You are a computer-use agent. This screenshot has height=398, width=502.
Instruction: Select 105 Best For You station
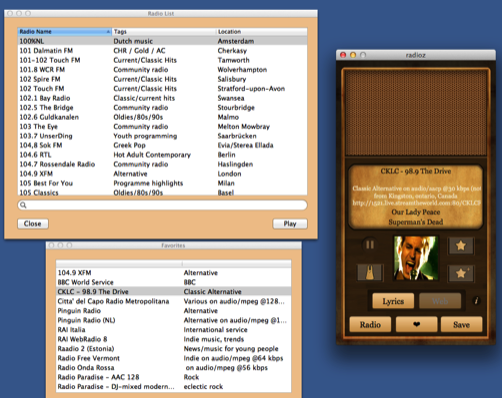click(x=162, y=183)
